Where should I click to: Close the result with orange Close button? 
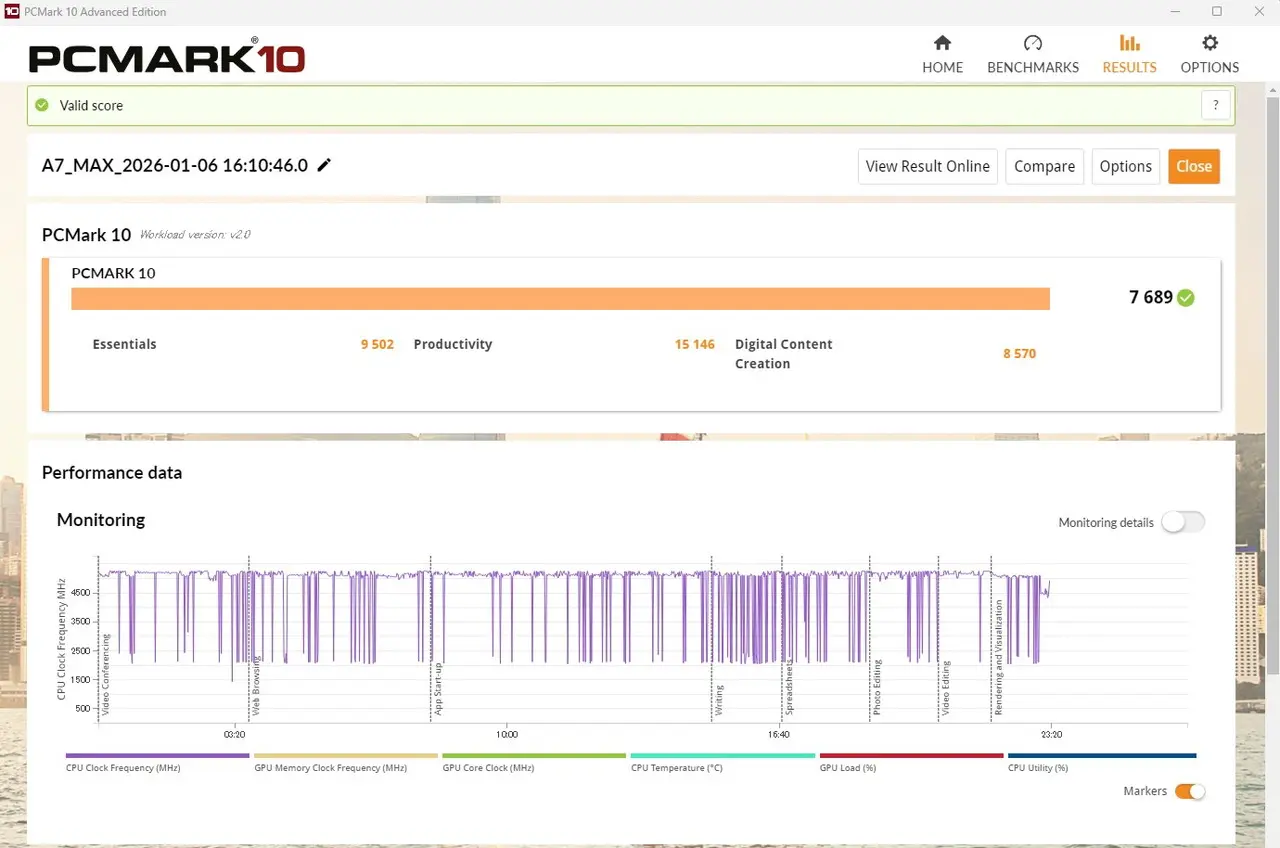click(1193, 166)
